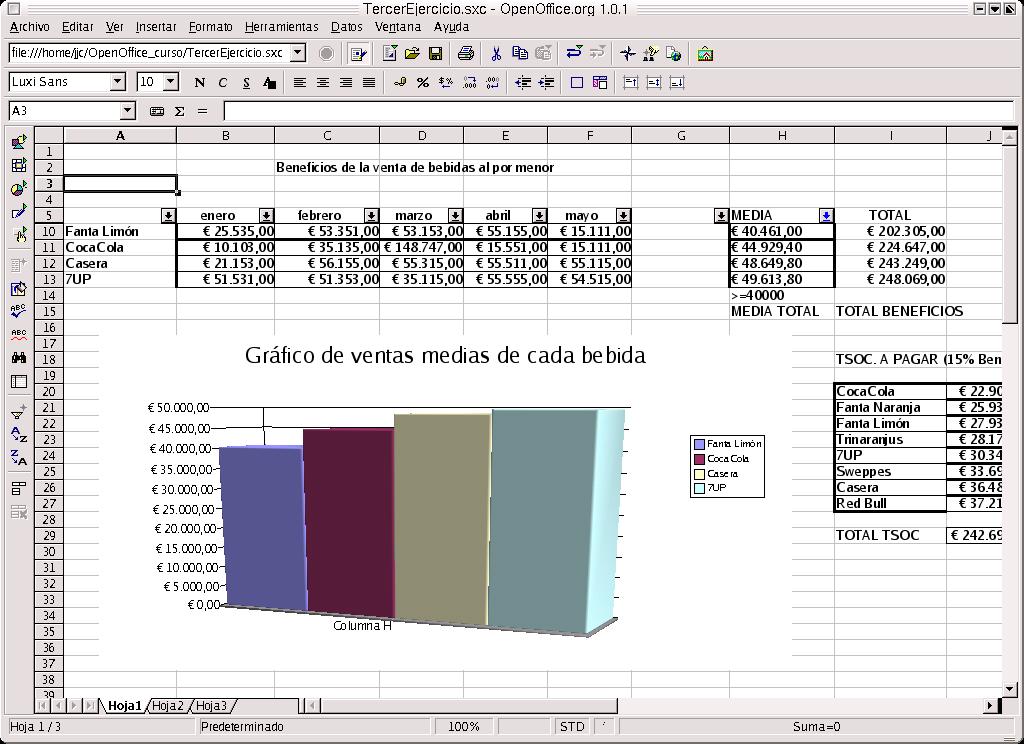1024x744 pixels.
Task: Click the Casera legend color swatch
Action: 700,474
